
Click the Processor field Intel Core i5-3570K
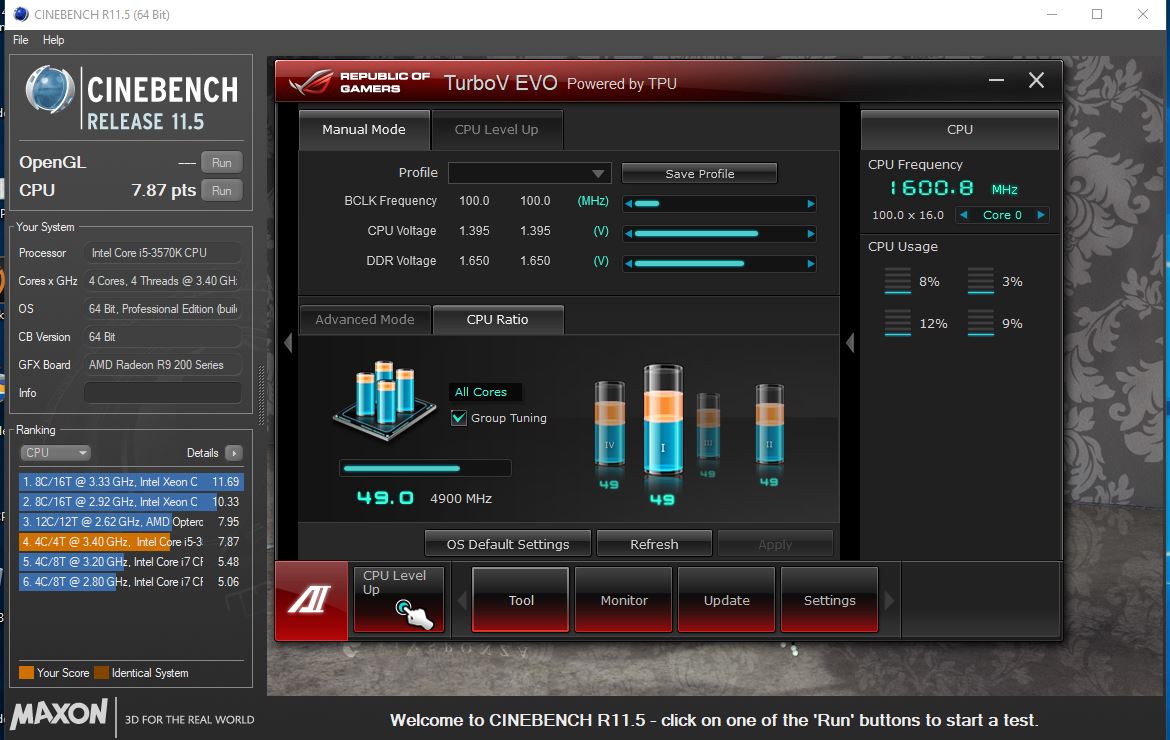pos(163,253)
